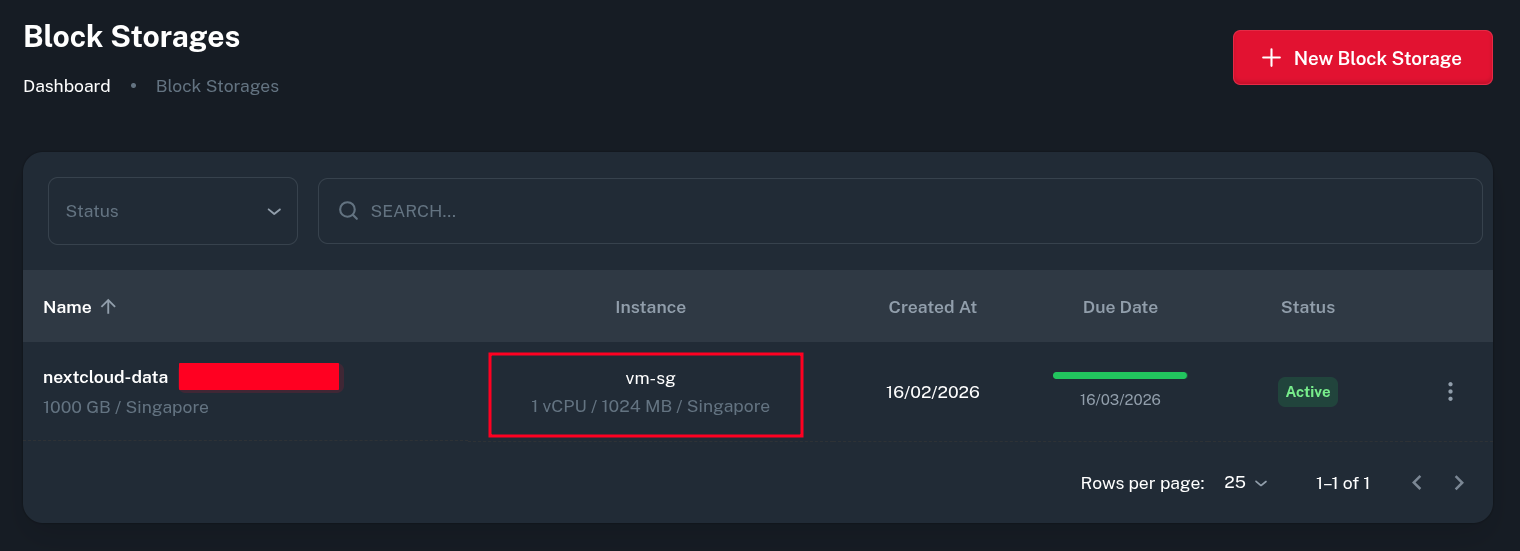Screen dimensions: 1520x551
Task: Click the Due Date column header
Action: (x=1120, y=307)
